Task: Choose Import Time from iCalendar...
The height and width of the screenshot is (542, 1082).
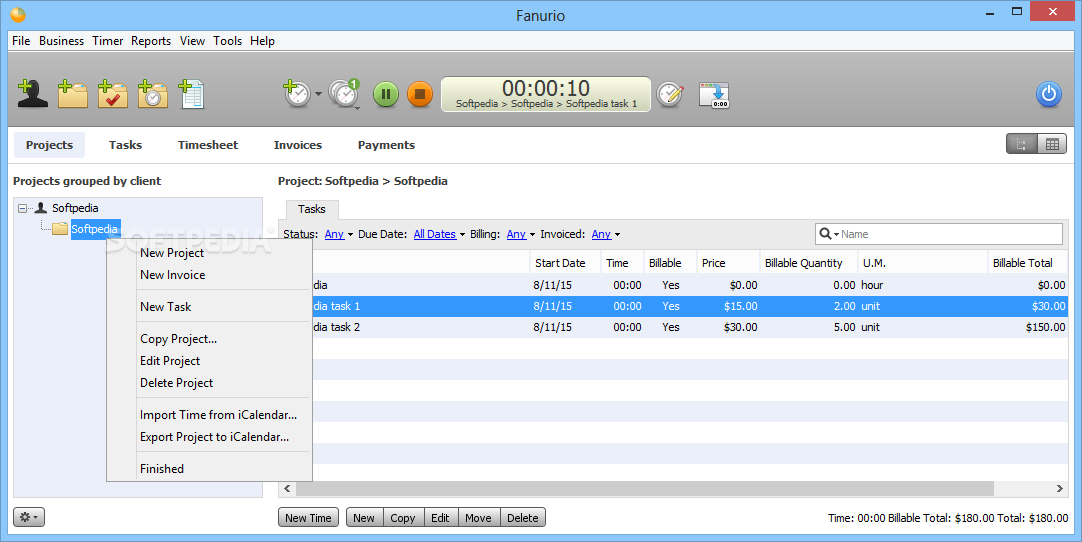Action: [x=209, y=415]
